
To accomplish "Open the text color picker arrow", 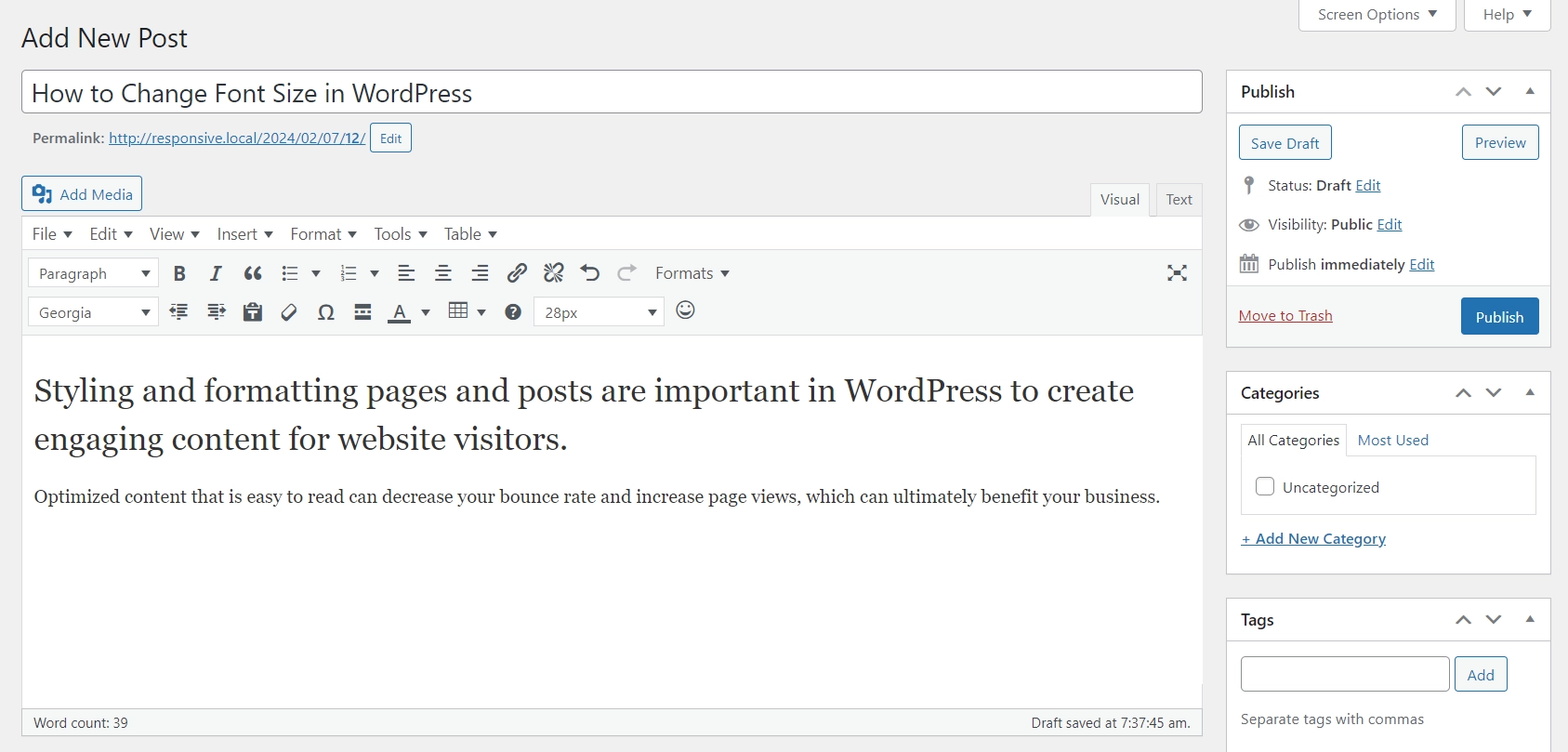I will click(x=426, y=312).
